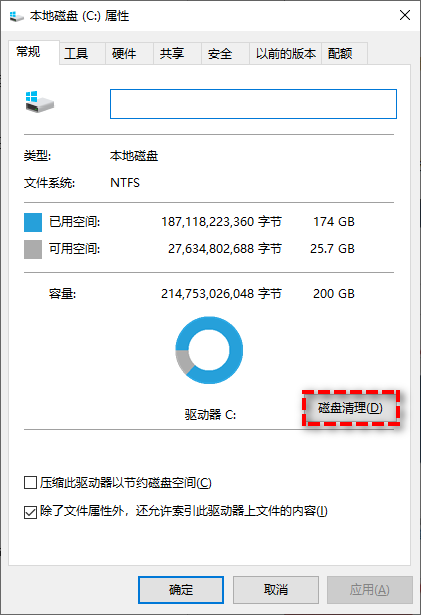This screenshot has height=615, width=421.
Task: Switch to the 以前的版本 tab
Action: coord(286,53)
